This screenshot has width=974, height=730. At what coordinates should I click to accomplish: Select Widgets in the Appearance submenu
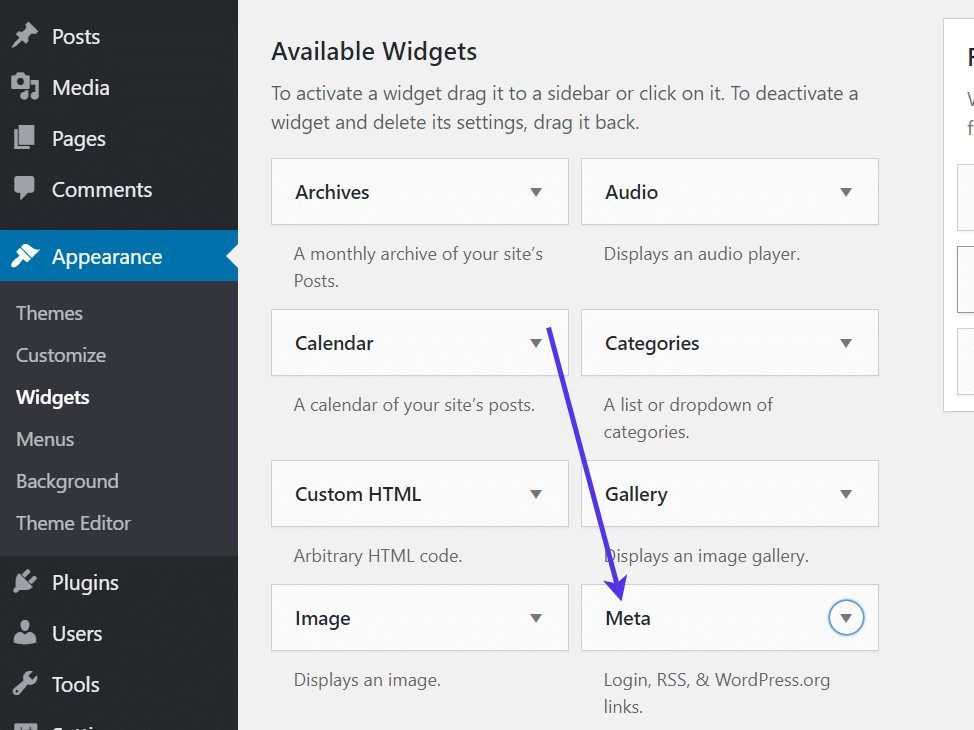click(x=52, y=397)
